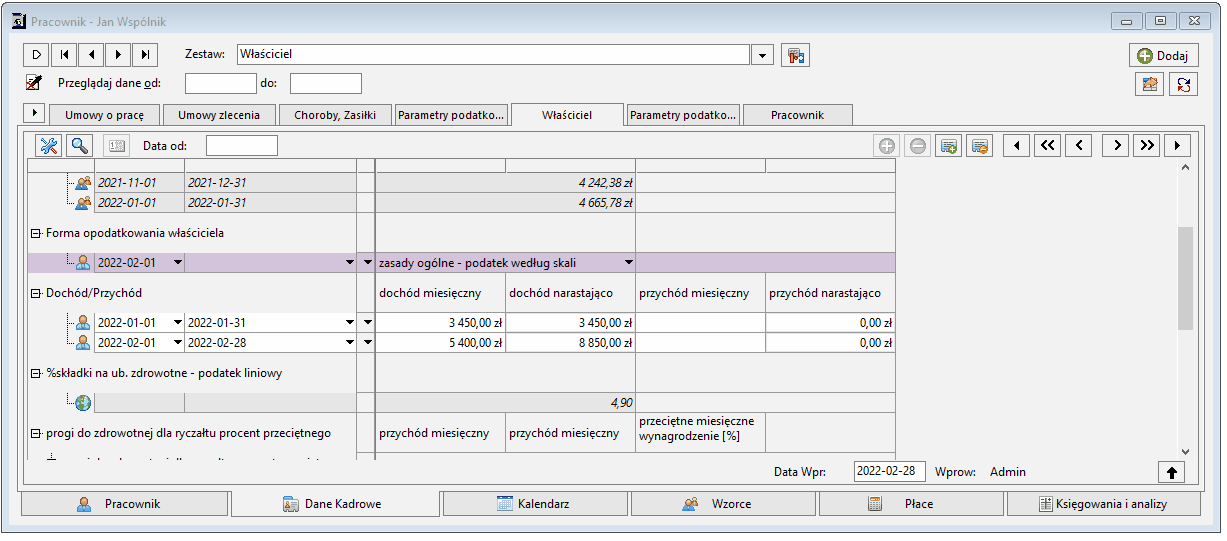Image resolution: width=1227 pixels, height=541 pixels.
Task: Click the tools wrench icon in grid toolbar
Action: point(49,146)
